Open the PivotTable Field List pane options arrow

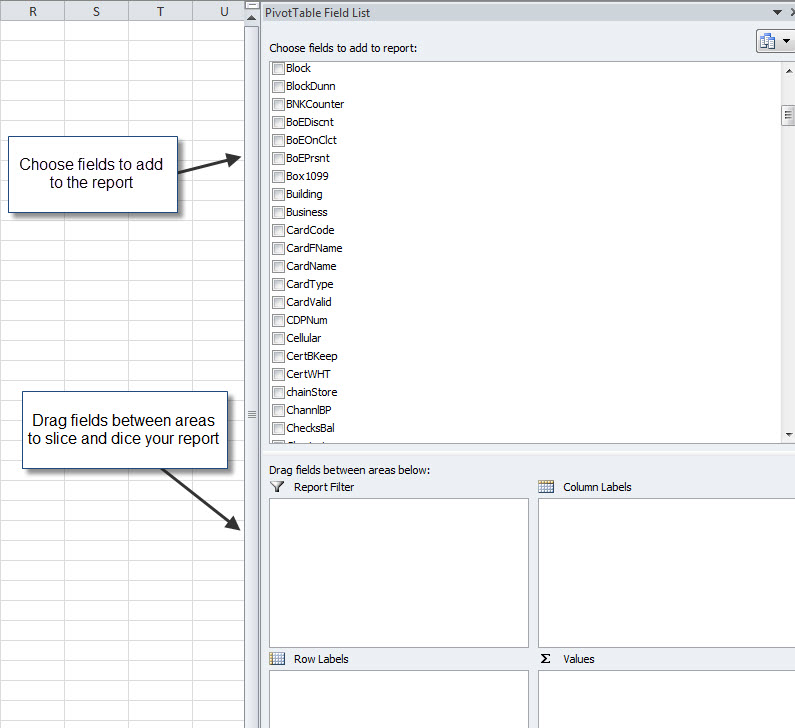777,12
